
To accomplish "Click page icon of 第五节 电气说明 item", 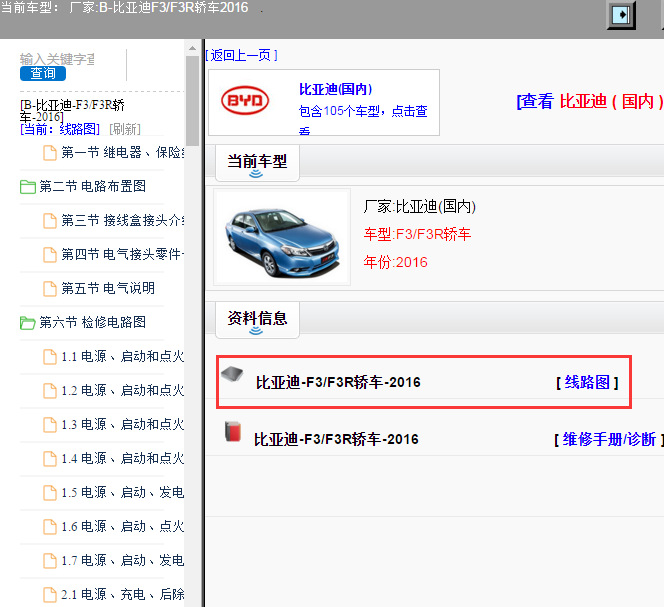I will click(50, 288).
